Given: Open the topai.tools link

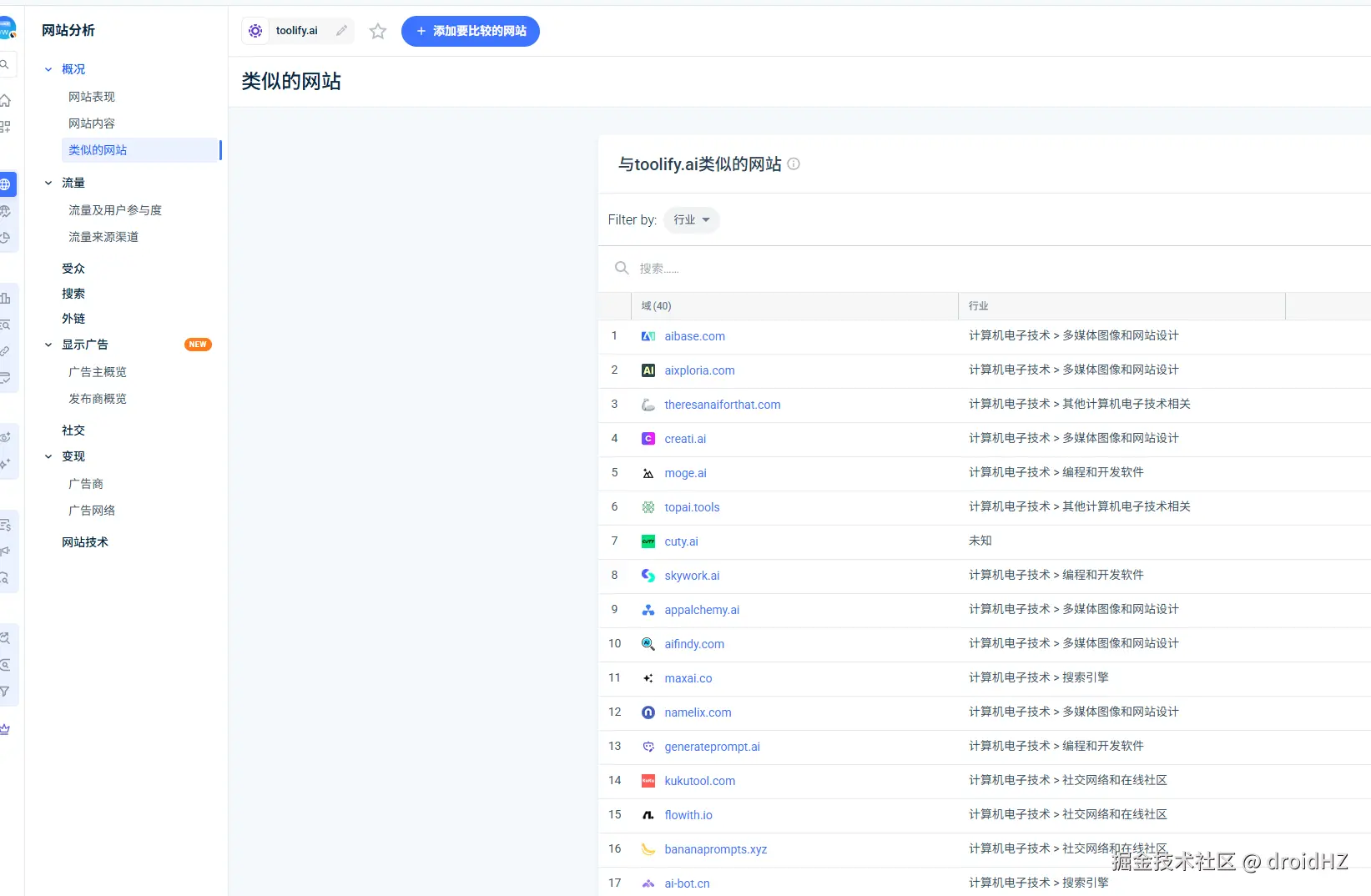Looking at the screenshot, I should [x=692, y=507].
